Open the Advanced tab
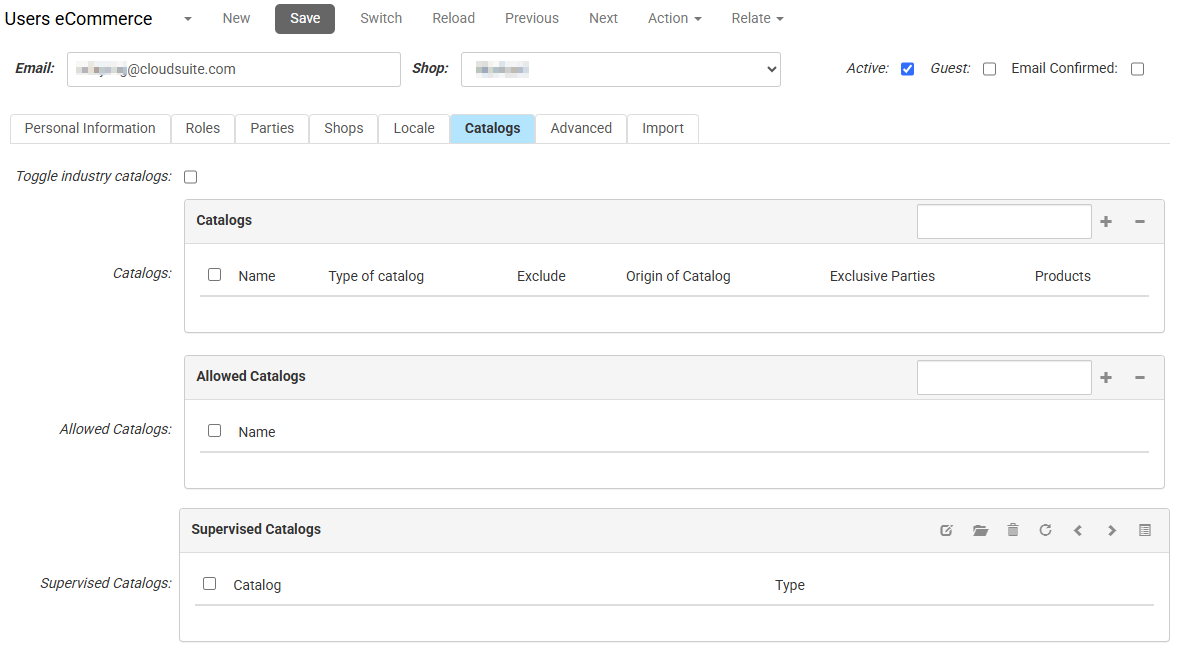This screenshot has height=655, width=1182. click(581, 128)
